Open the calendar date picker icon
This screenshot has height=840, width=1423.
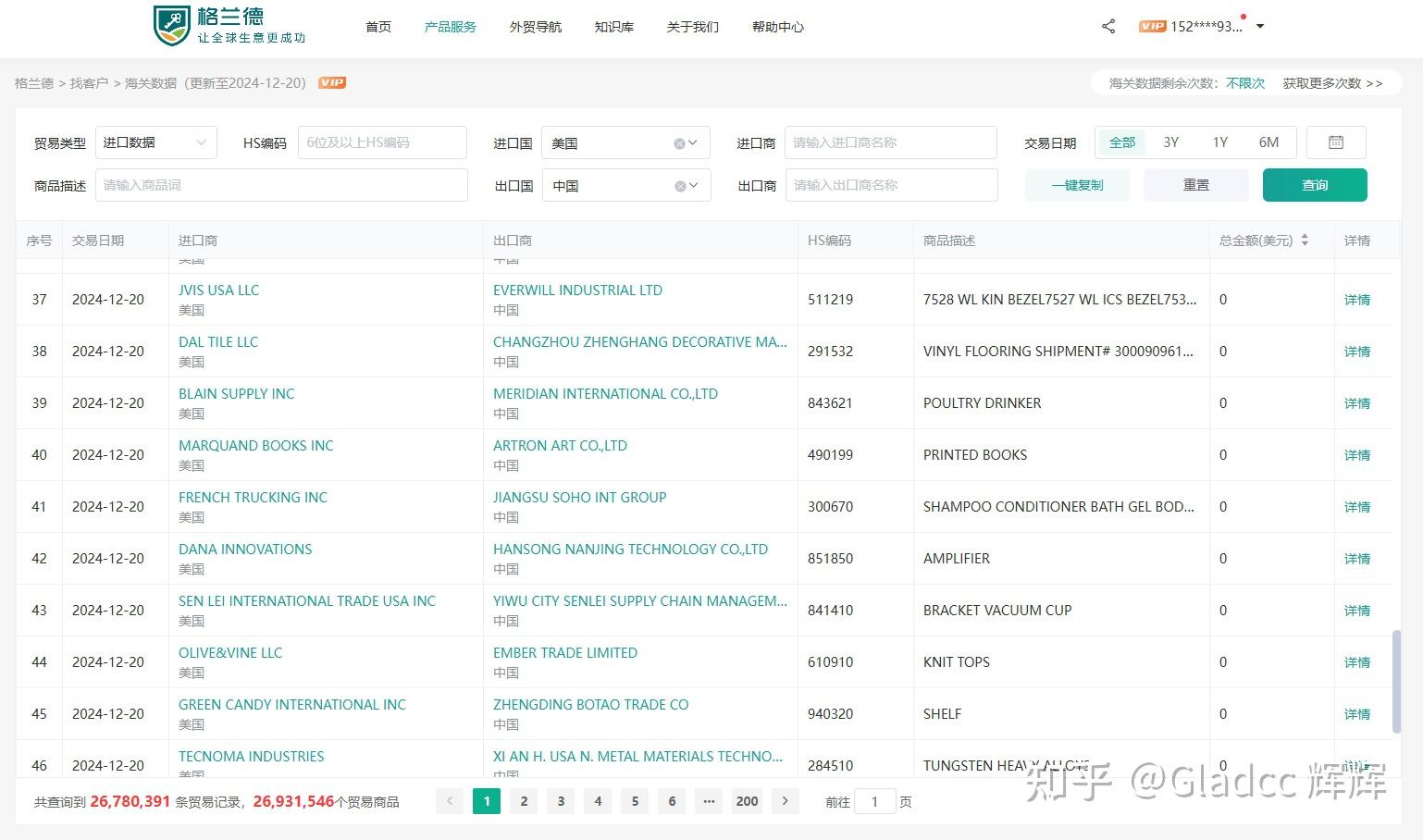pyautogui.click(x=1336, y=142)
